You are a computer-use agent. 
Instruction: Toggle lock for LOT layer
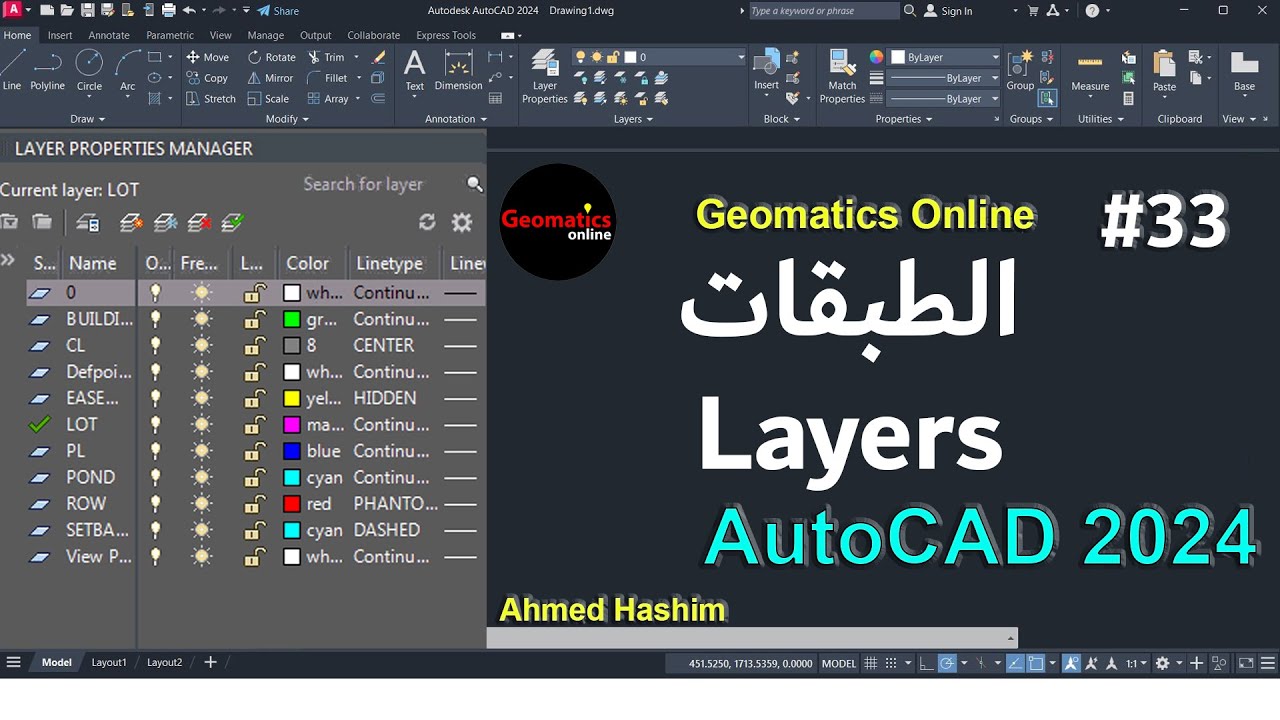pyautogui.click(x=255, y=424)
